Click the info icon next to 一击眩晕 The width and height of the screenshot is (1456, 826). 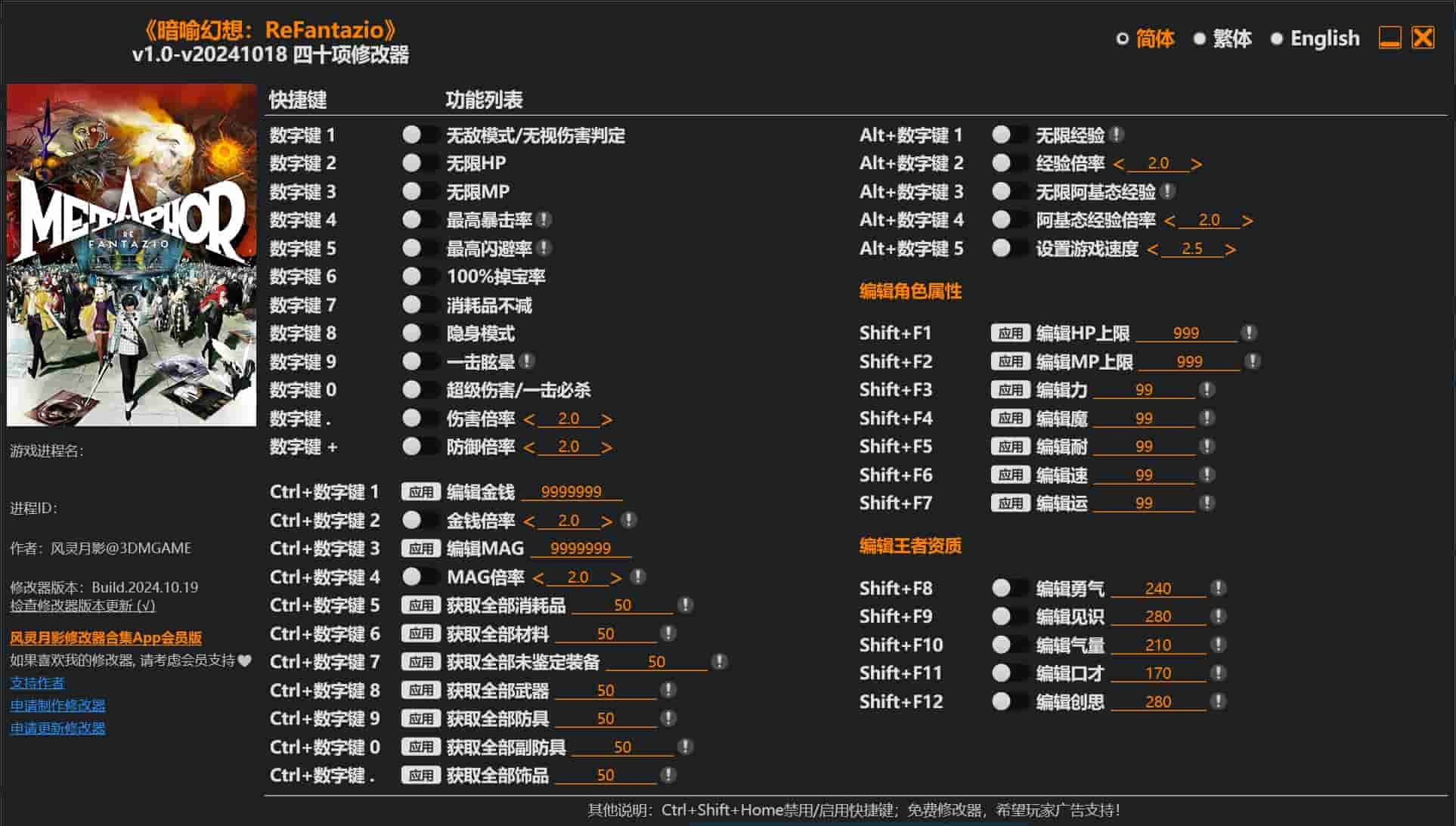click(x=528, y=361)
